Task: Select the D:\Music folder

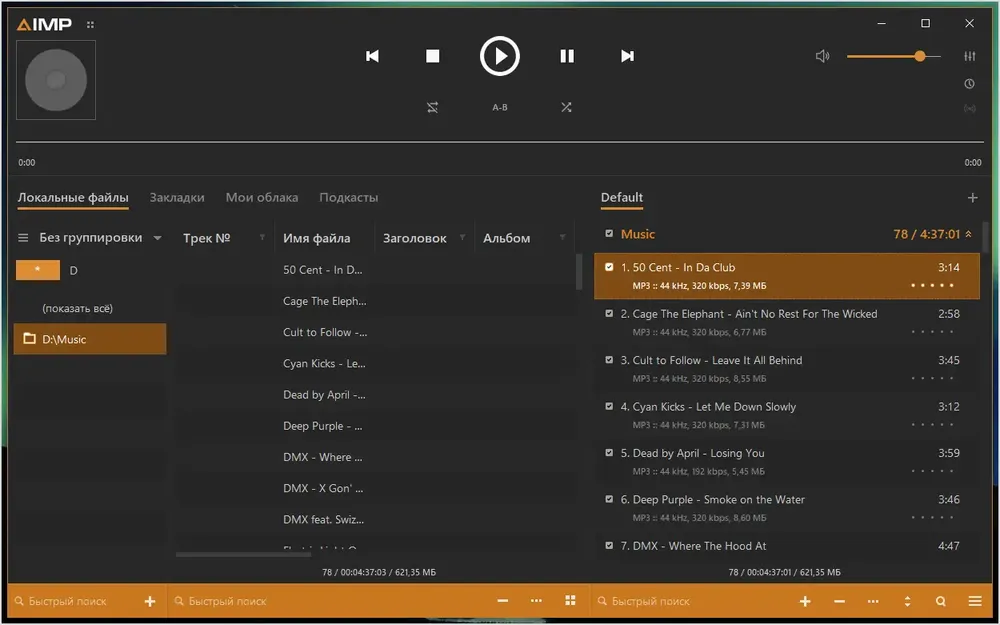Action: click(89, 339)
